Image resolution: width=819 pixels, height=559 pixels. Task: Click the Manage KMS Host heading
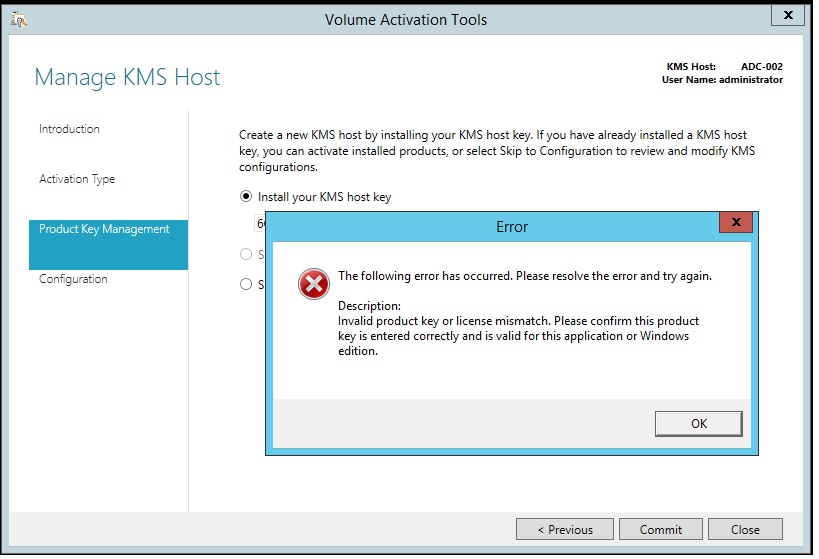[x=127, y=78]
